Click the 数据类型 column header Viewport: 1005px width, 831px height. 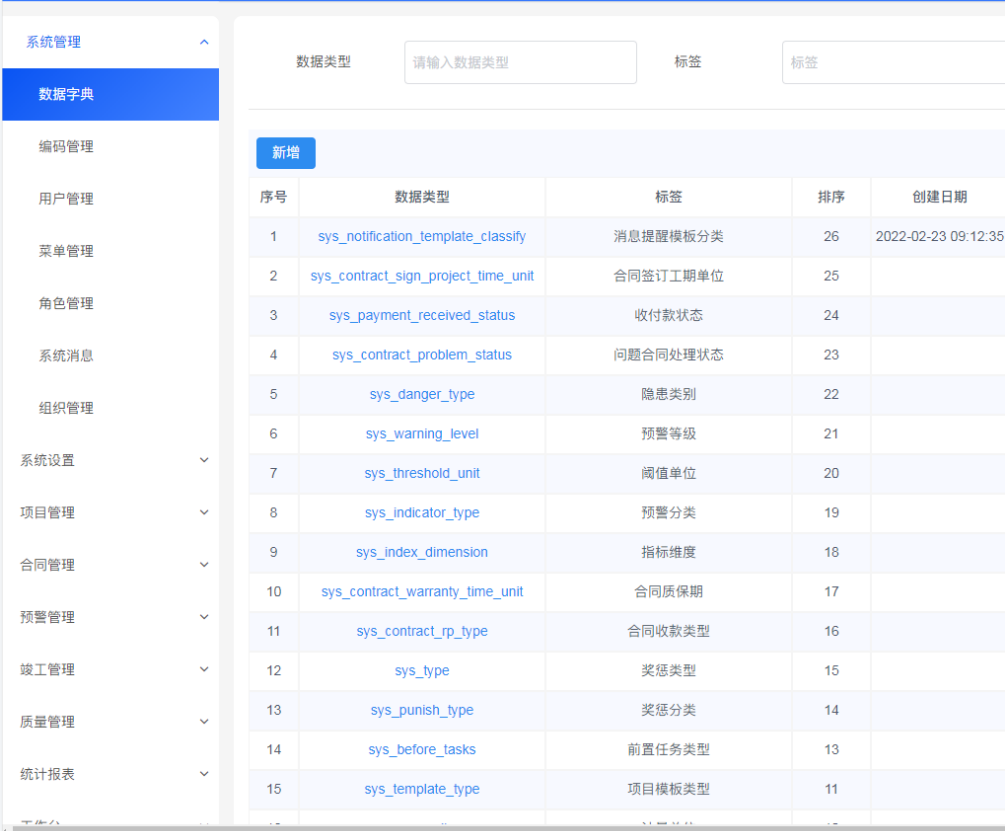point(422,197)
